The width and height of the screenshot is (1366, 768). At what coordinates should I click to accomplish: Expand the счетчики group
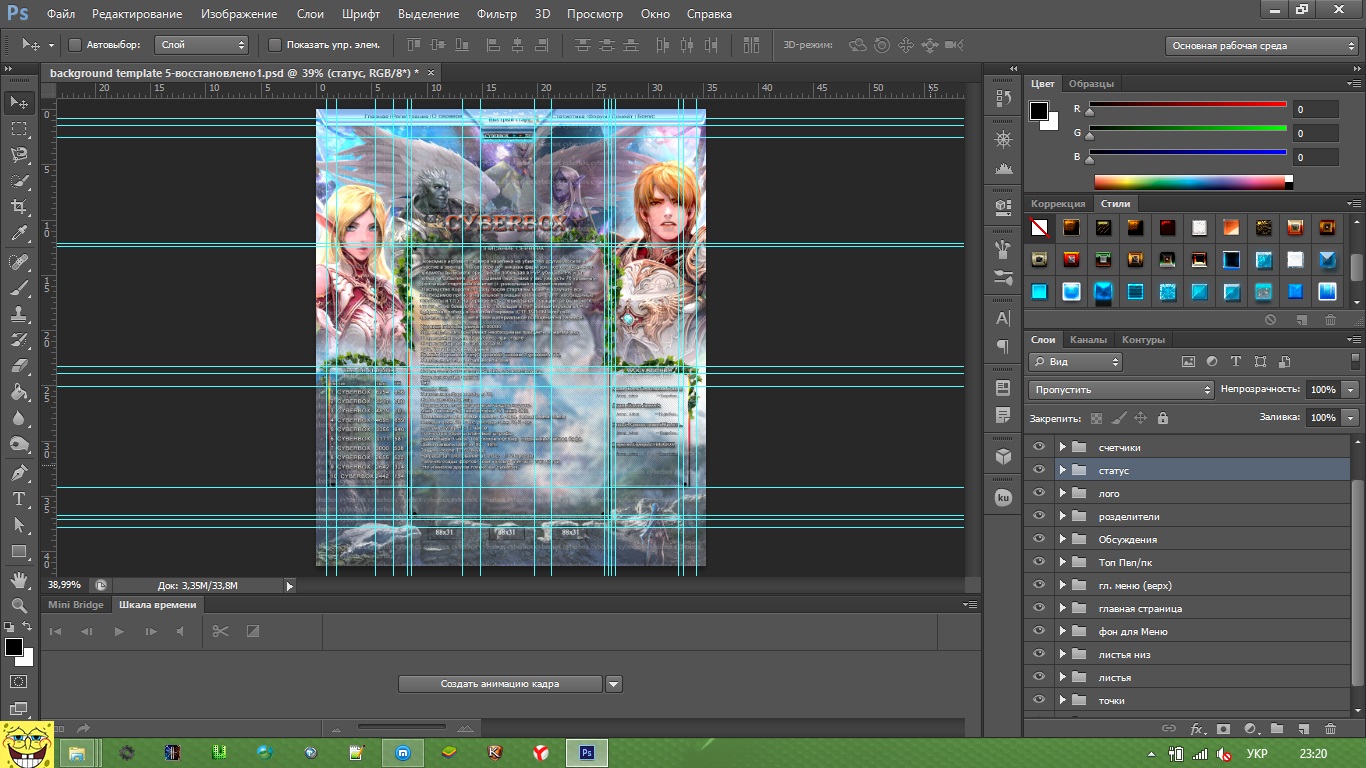(x=1063, y=447)
